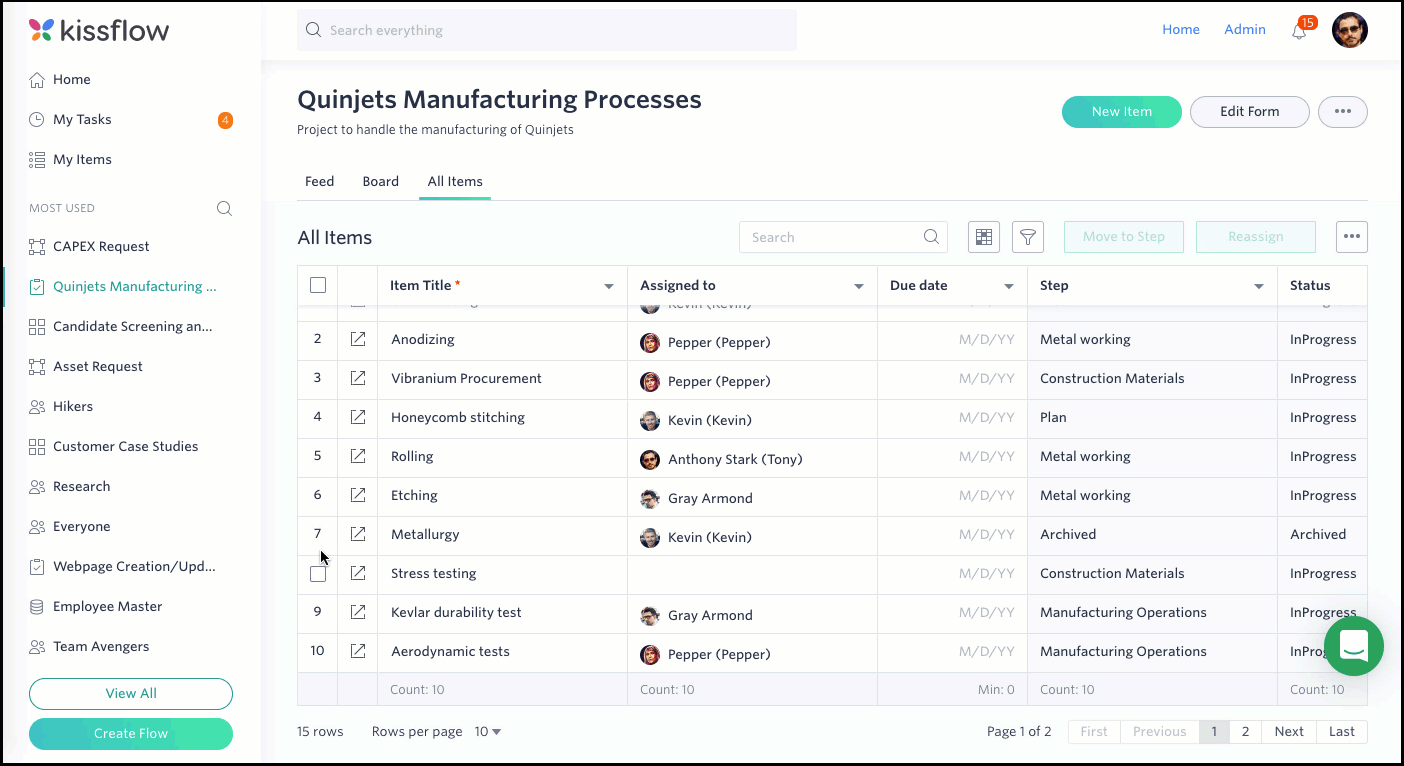
Task: Go to page 2 in the pagination
Action: pos(1245,732)
